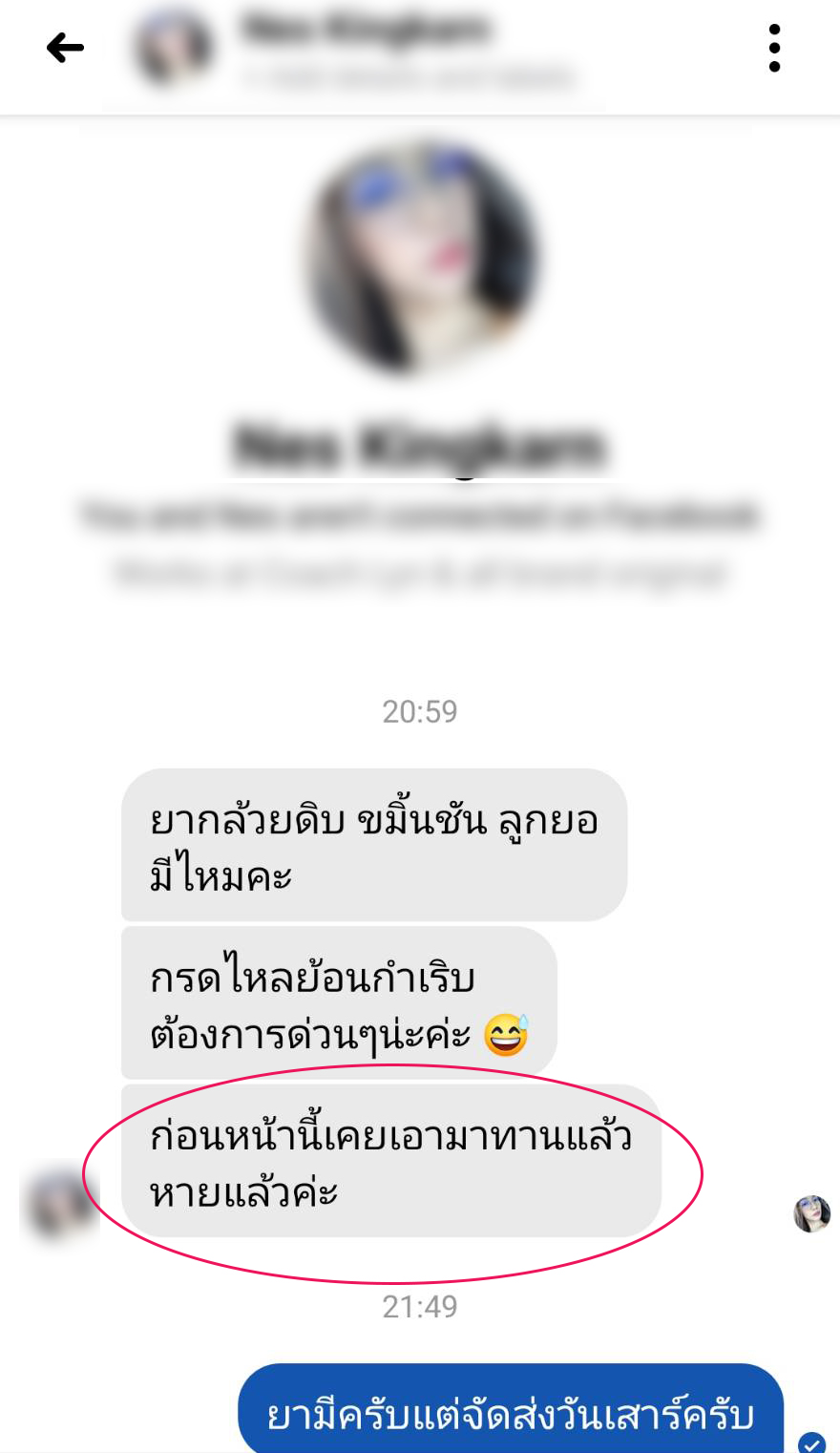Tap the delivered checkmark beside blue message
This screenshot has height=1453, width=840.
(812, 1442)
